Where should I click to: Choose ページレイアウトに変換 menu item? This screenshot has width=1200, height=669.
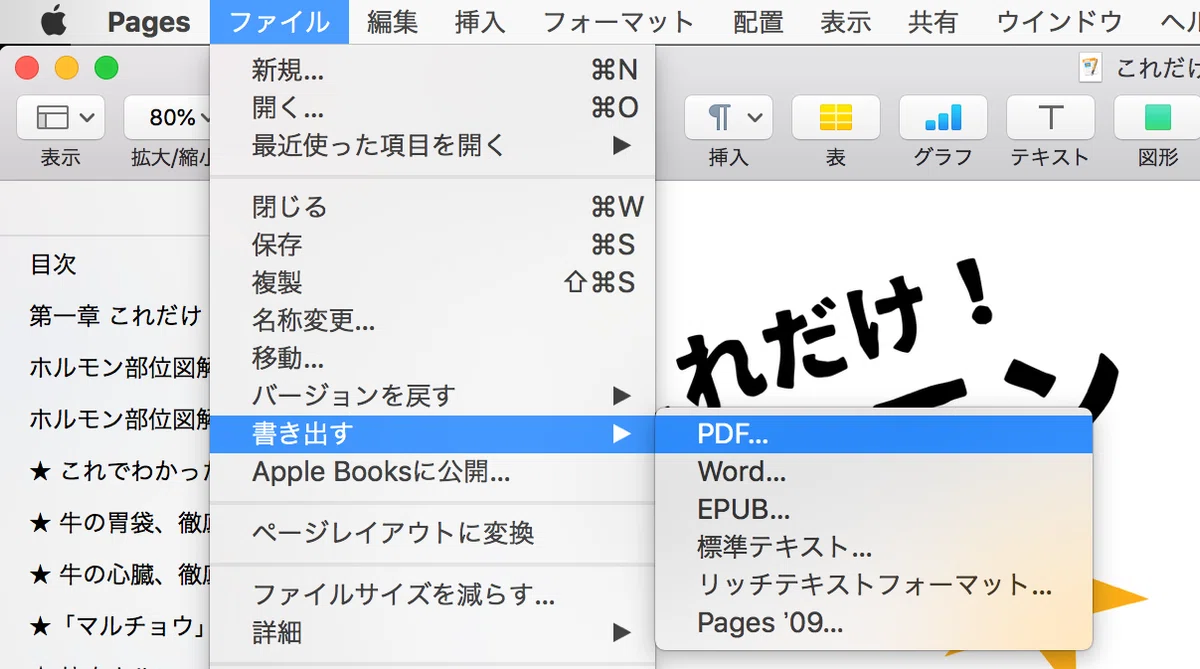pyautogui.click(x=433, y=533)
